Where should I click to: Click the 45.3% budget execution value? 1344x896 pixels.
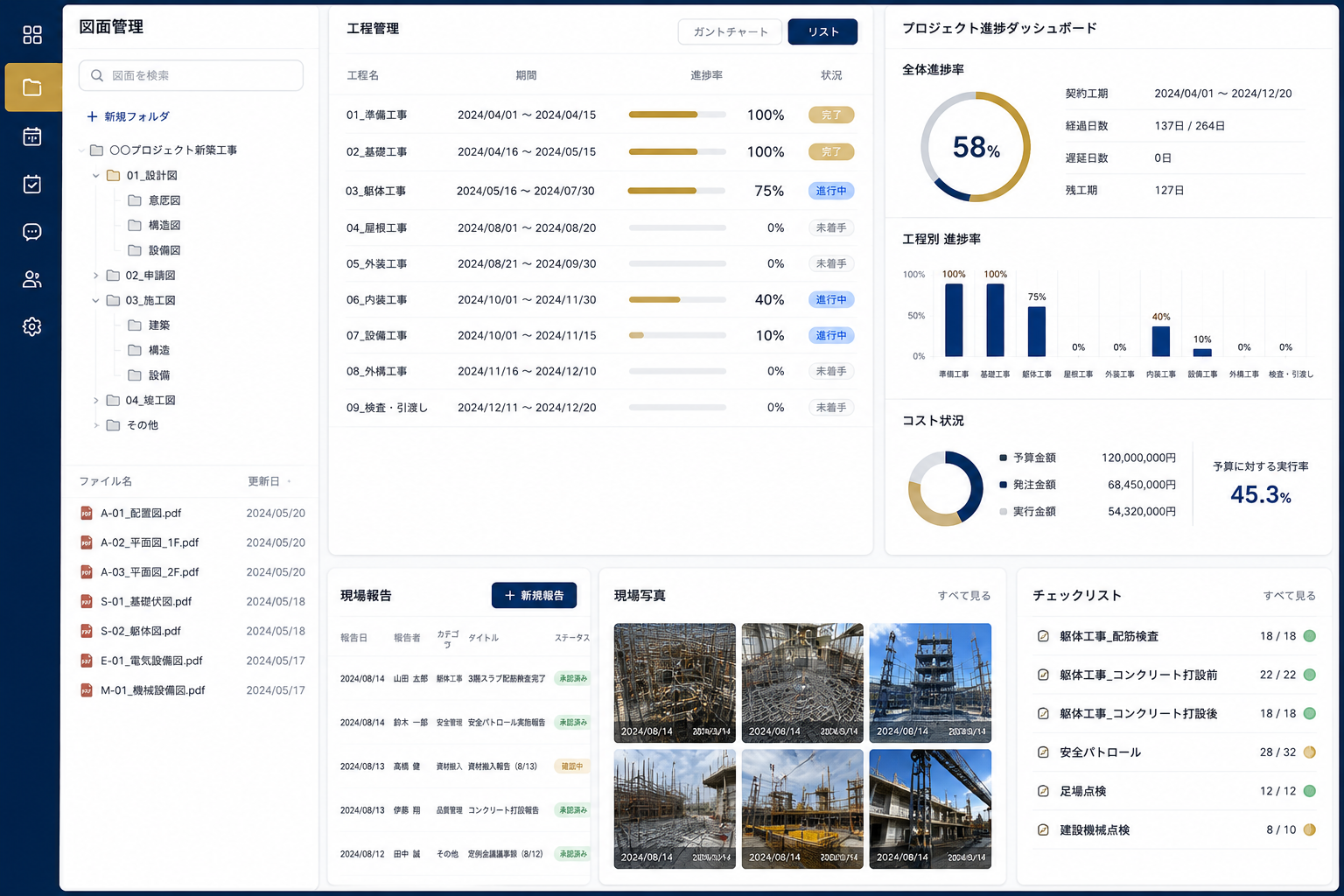coord(1260,495)
